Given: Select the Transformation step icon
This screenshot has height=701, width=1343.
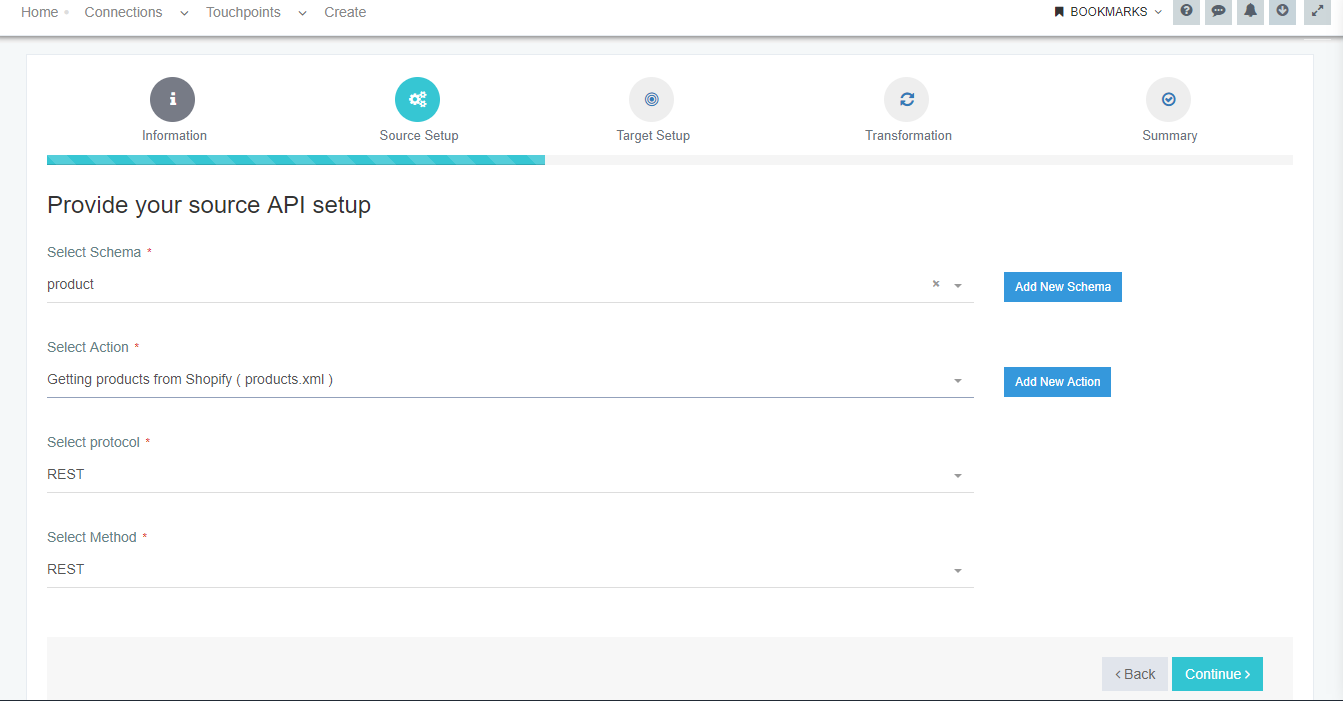Looking at the screenshot, I should (x=906, y=100).
